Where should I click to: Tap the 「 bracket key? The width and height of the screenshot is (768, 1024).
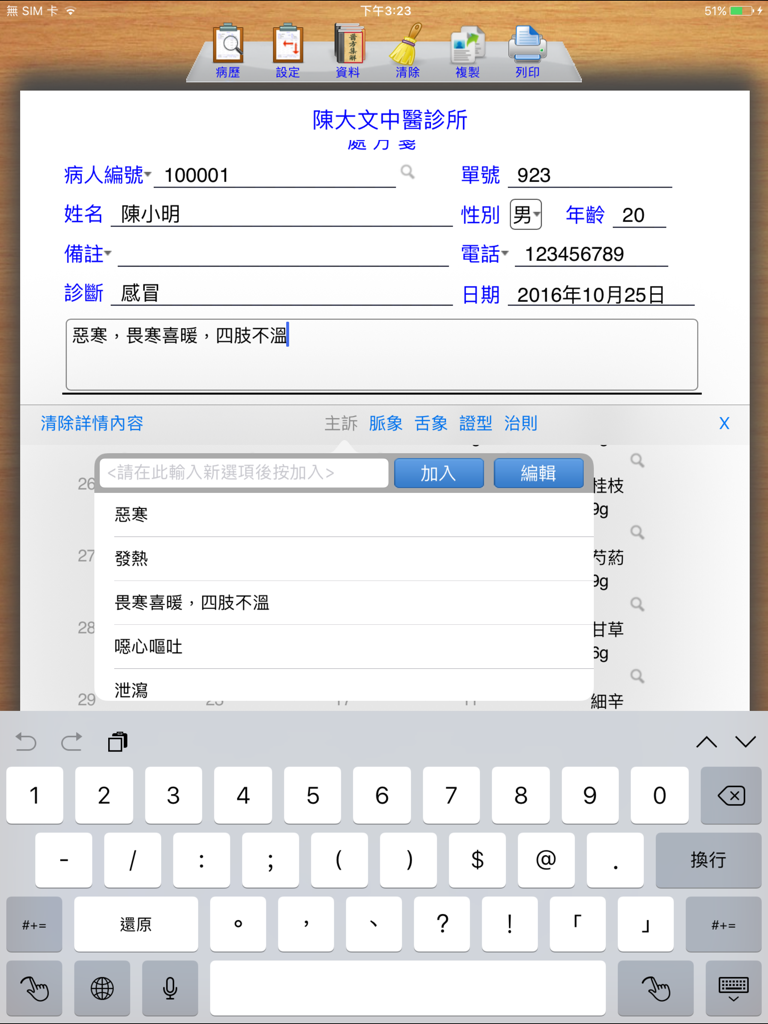point(577,924)
